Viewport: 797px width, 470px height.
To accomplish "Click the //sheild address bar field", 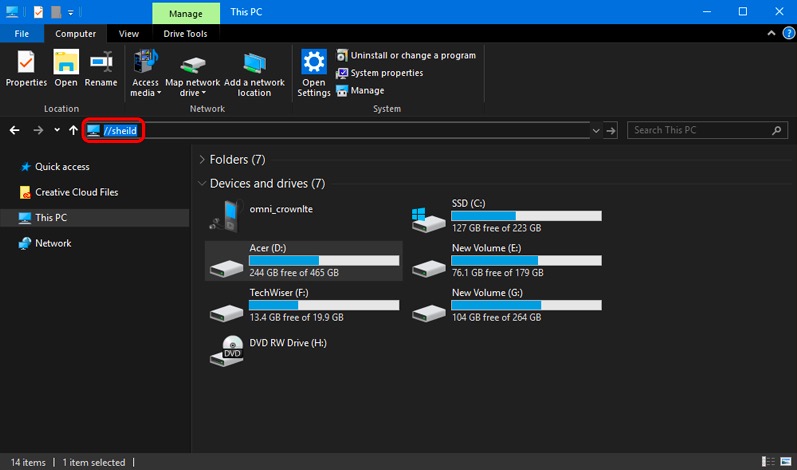I will tap(338, 131).
